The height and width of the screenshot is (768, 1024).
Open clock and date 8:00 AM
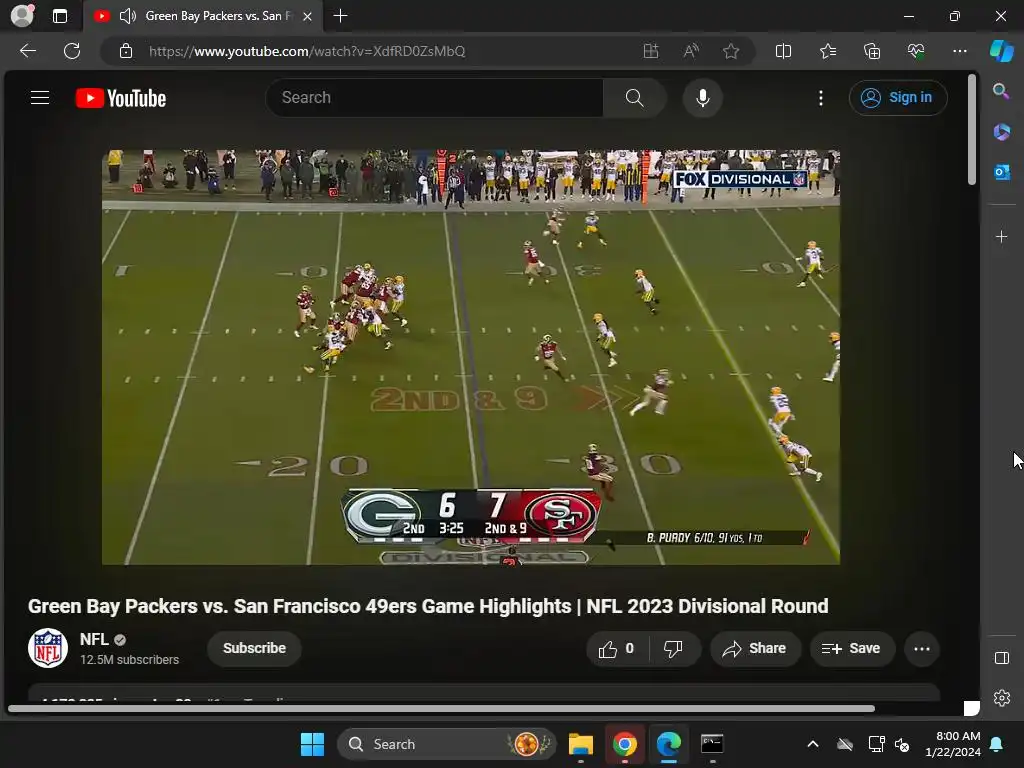[953, 744]
